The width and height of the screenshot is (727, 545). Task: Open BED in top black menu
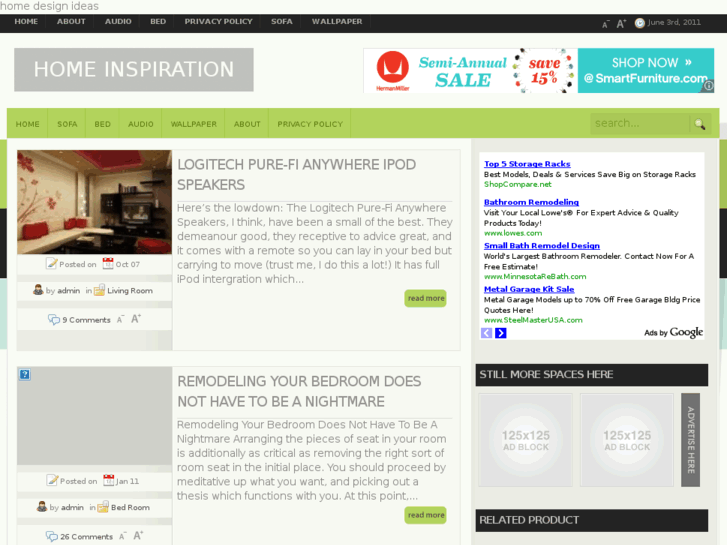coord(158,21)
